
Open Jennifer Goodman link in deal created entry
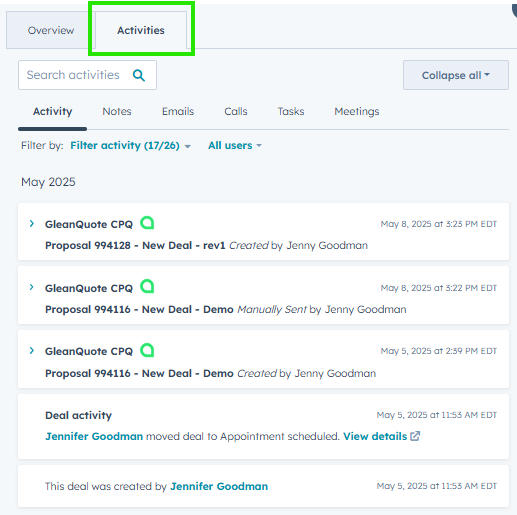click(x=219, y=486)
